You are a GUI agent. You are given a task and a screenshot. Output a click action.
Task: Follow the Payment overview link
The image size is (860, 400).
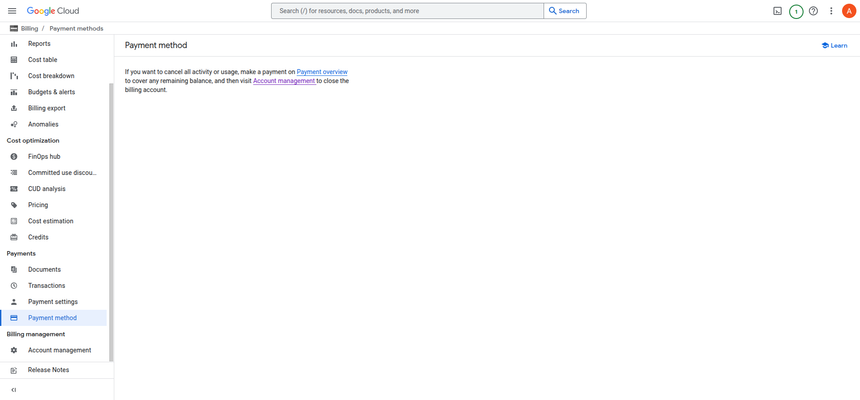[322, 72]
